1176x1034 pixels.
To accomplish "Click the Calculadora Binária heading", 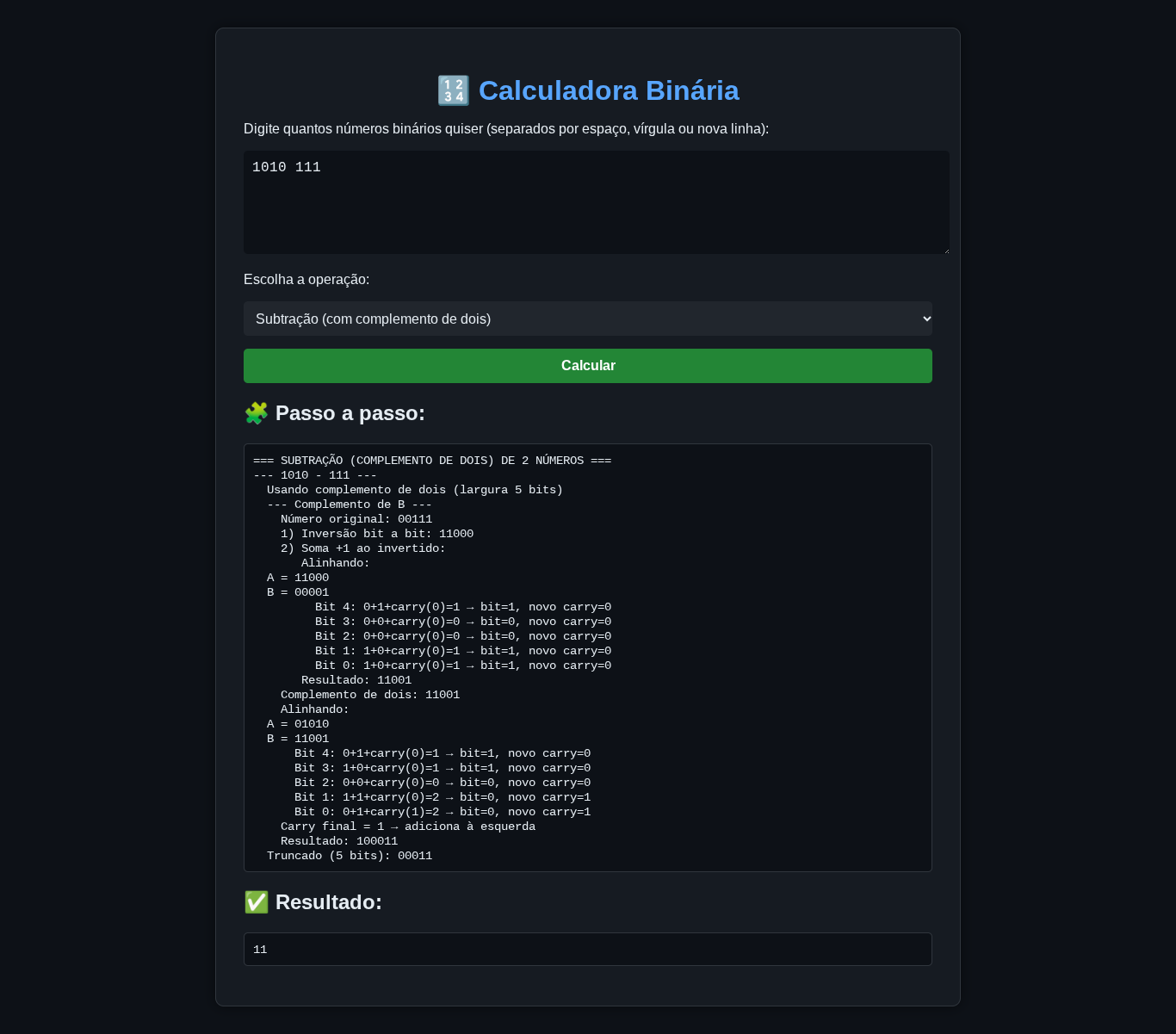I will (x=608, y=90).
